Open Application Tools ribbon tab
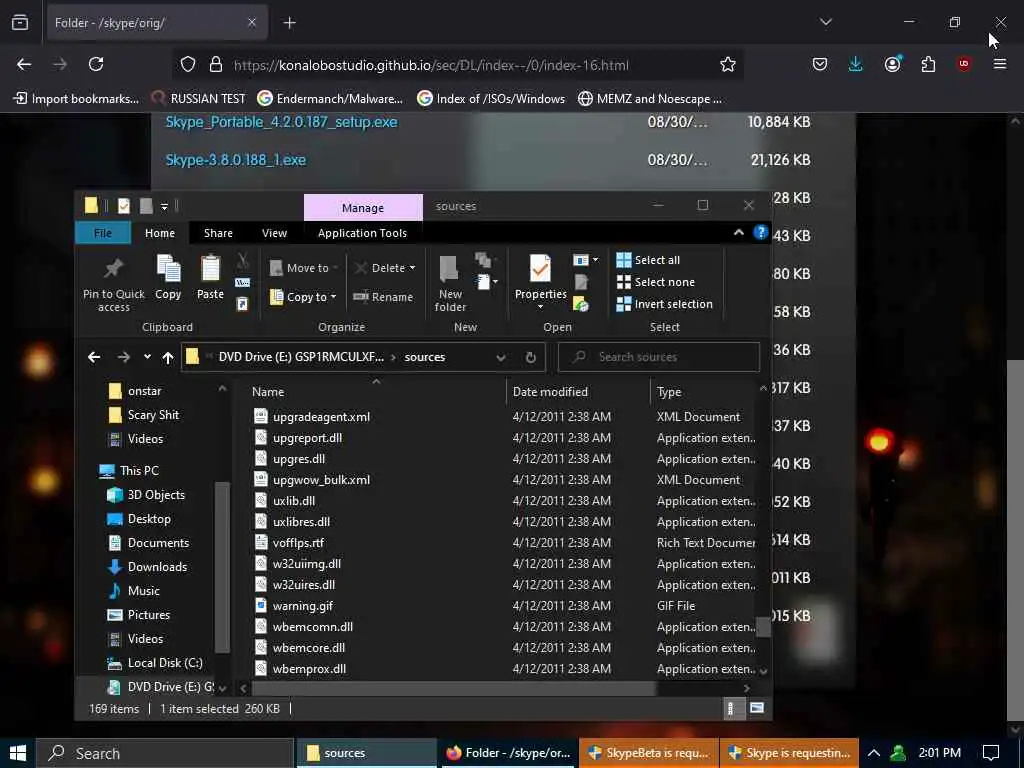Viewport: 1024px width, 768px height. coord(362,233)
